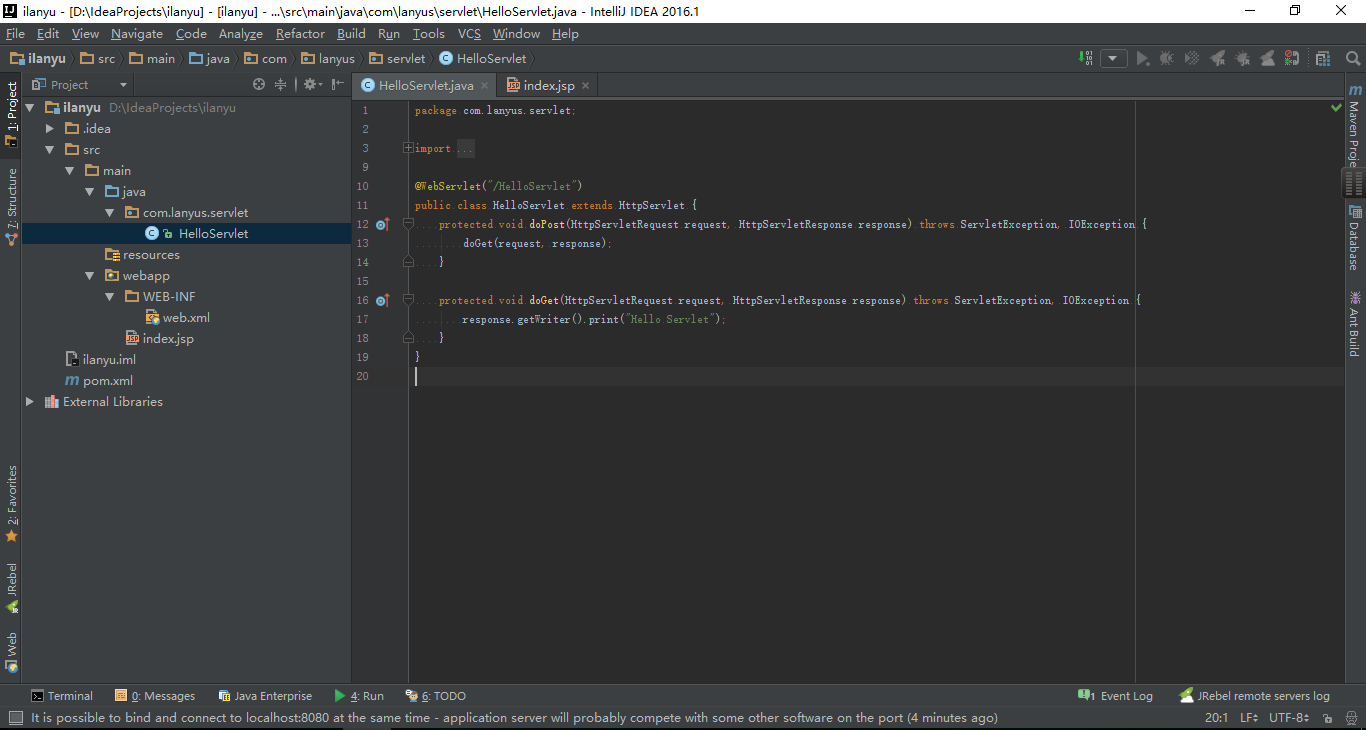
Task: Open the run configuration selector dropdown
Action: 1114,59
